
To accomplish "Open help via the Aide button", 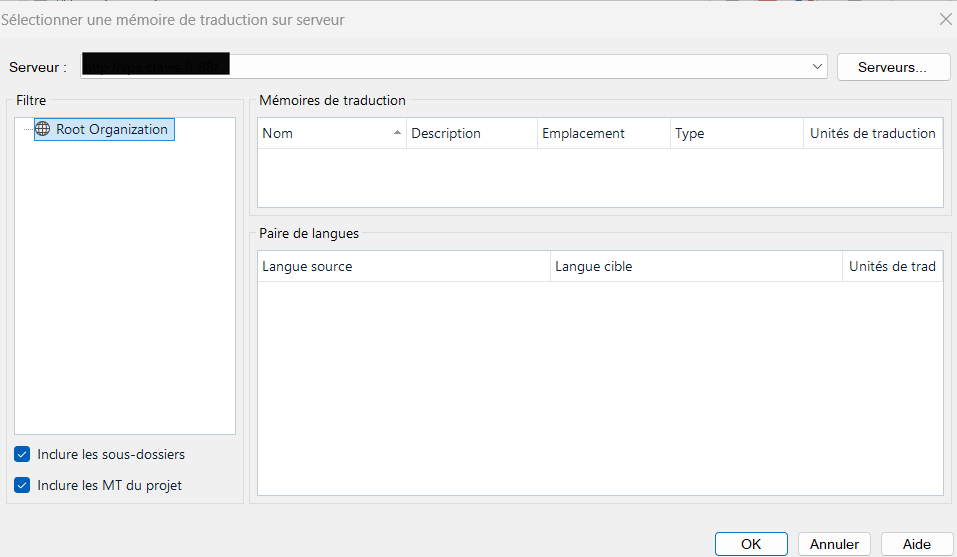I will (x=916, y=544).
